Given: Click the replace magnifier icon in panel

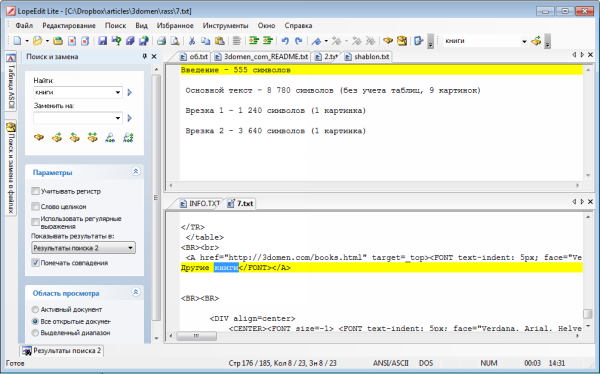Looking at the screenshot, I should coord(110,137).
